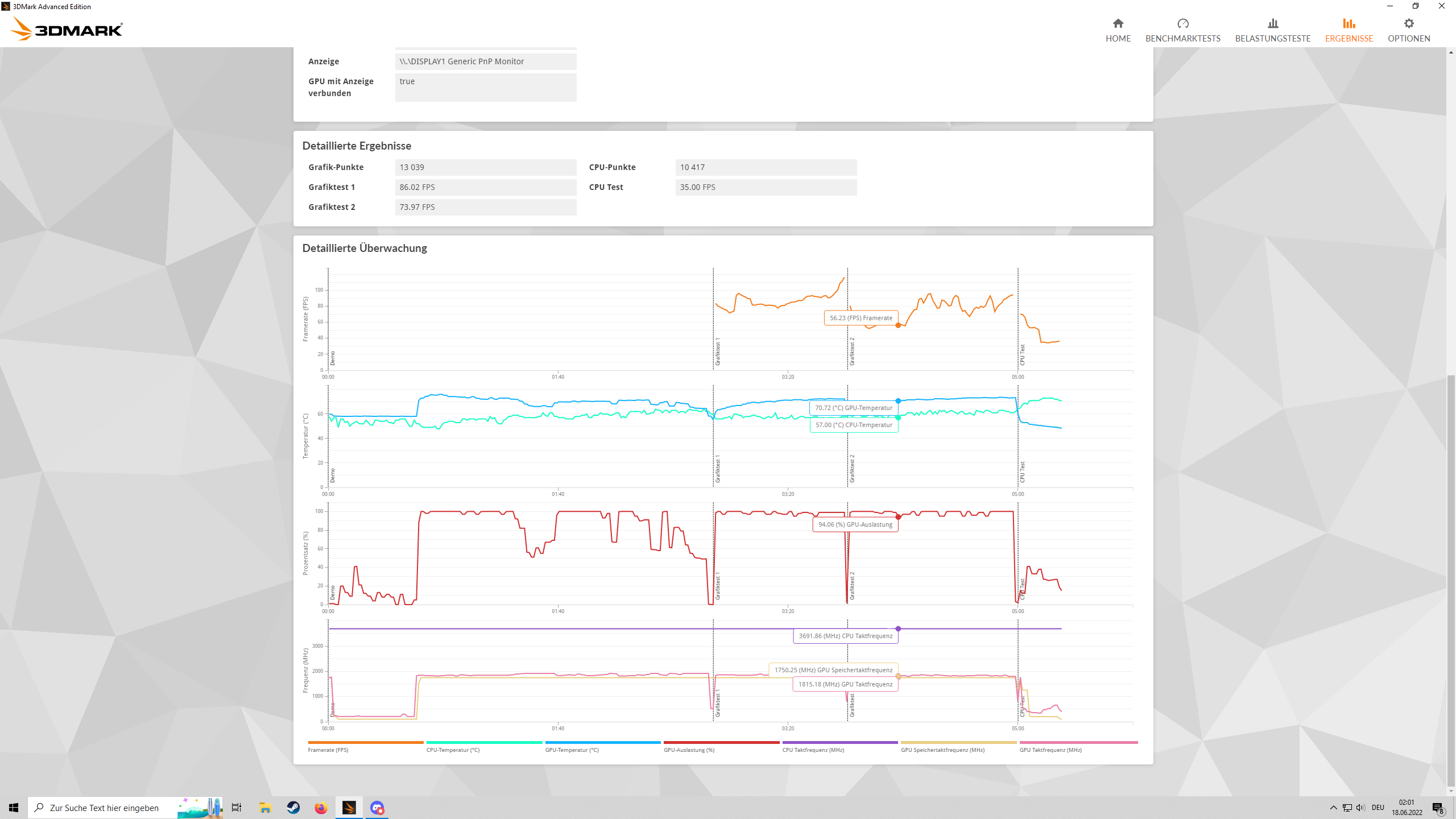Click the ERGEBNISSE results tab

[1349, 30]
